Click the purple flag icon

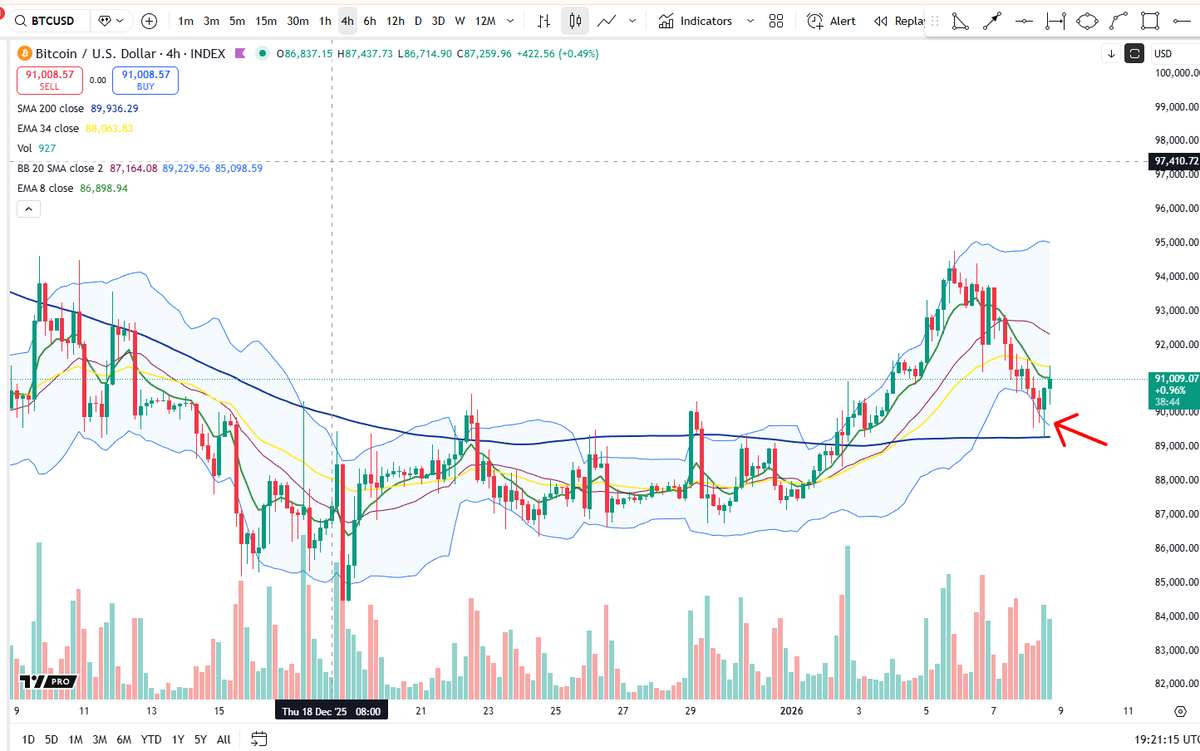click(239, 54)
